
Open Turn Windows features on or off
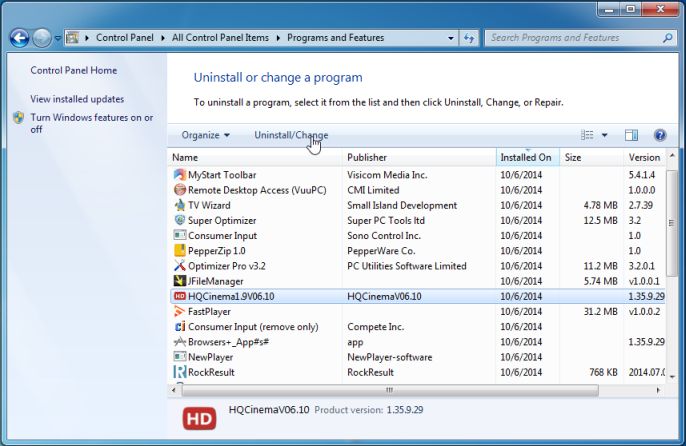[91, 123]
